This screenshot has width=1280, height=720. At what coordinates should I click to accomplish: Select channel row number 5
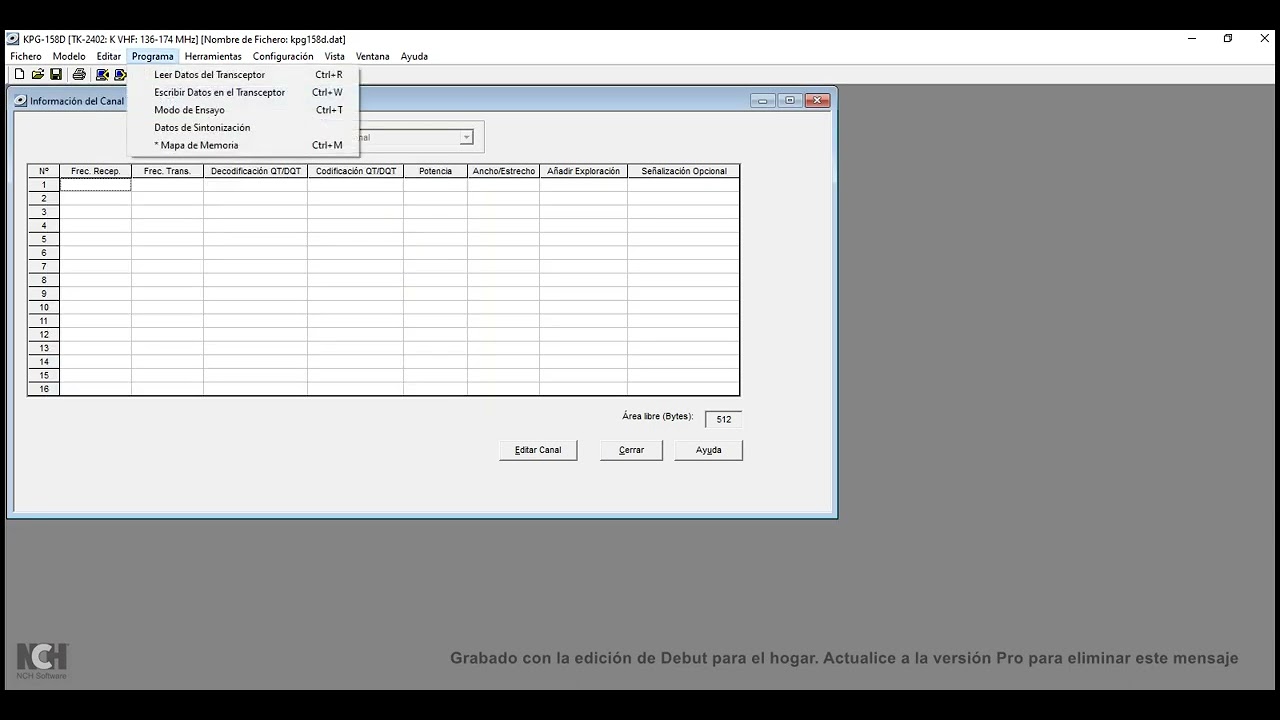click(x=44, y=240)
